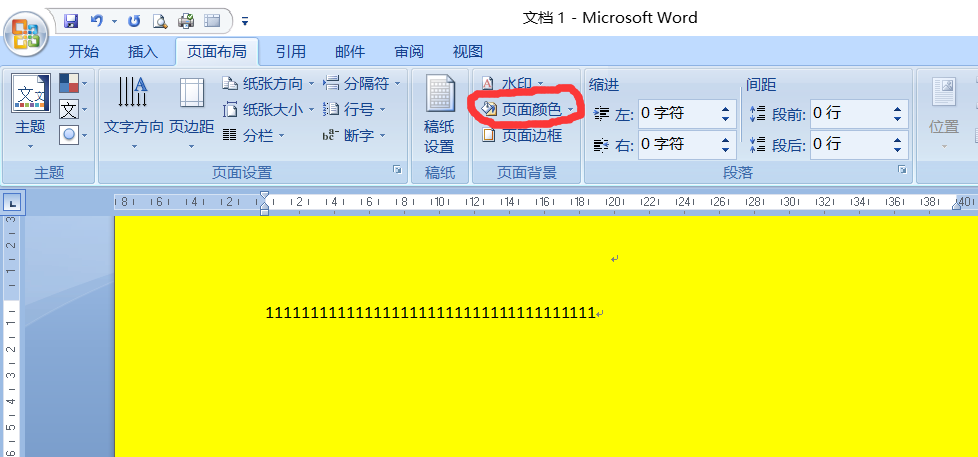
Task: Increase left indent with up arrow
Action: [725, 109]
